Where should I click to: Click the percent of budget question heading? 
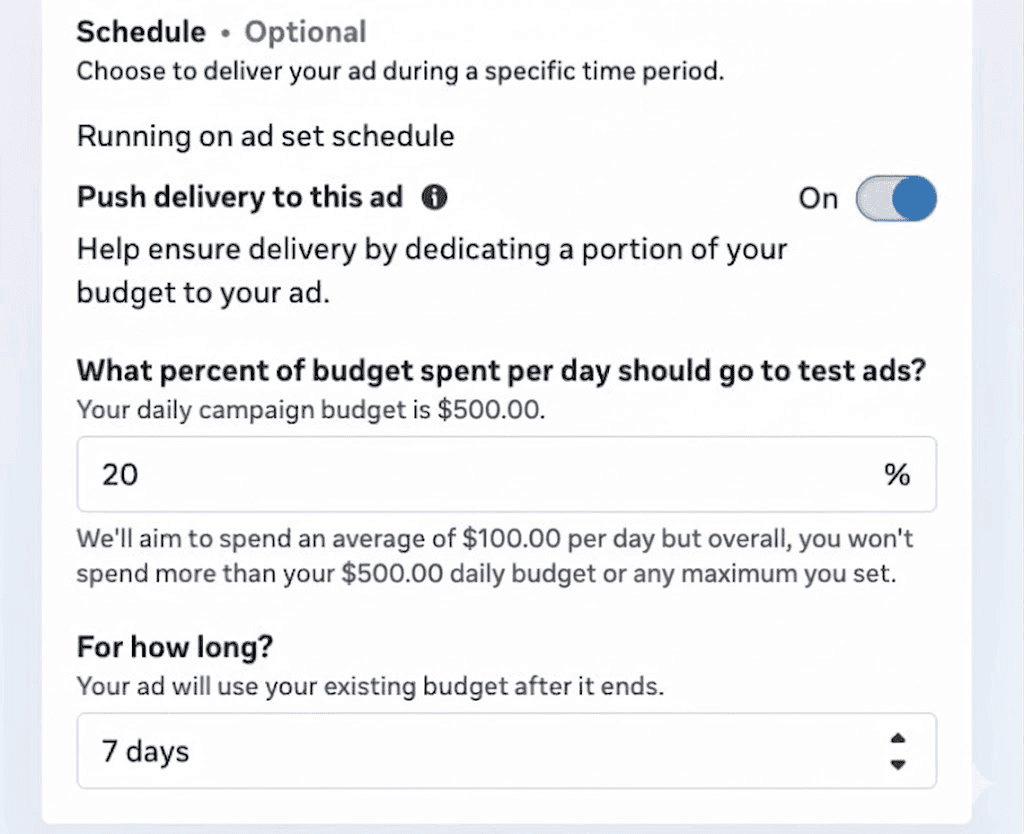[501, 371]
